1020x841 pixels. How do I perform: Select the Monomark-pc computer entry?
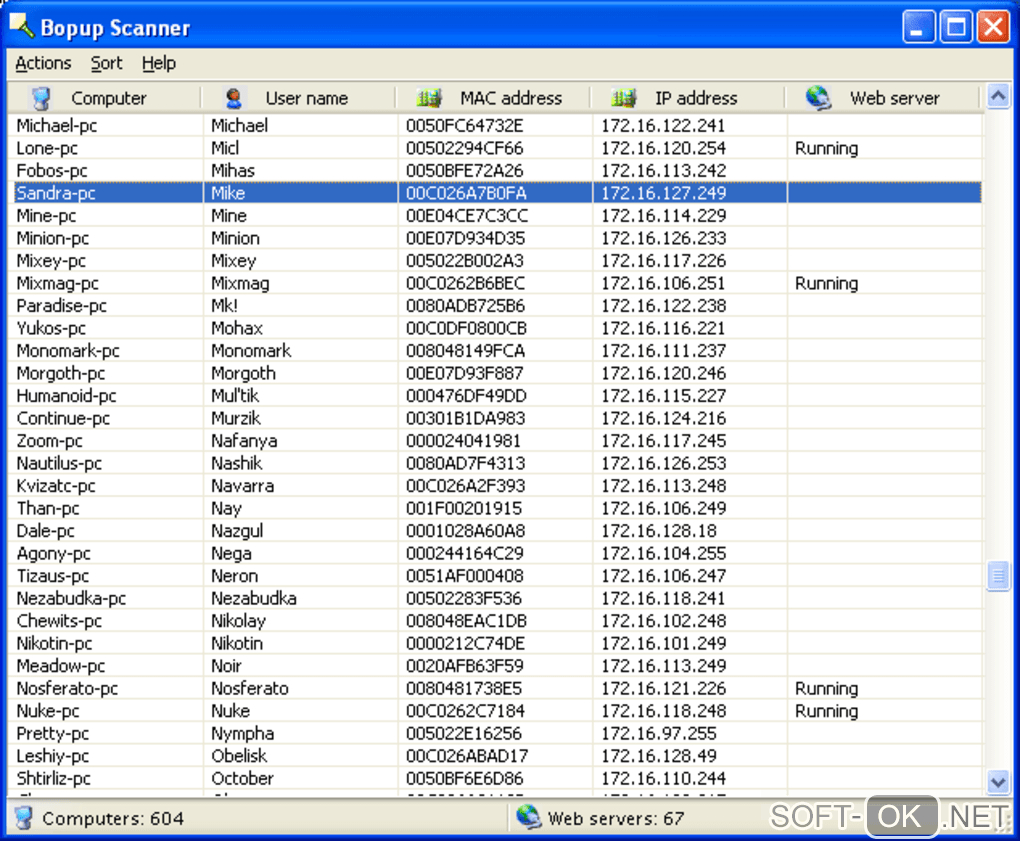(x=68, y=351)
